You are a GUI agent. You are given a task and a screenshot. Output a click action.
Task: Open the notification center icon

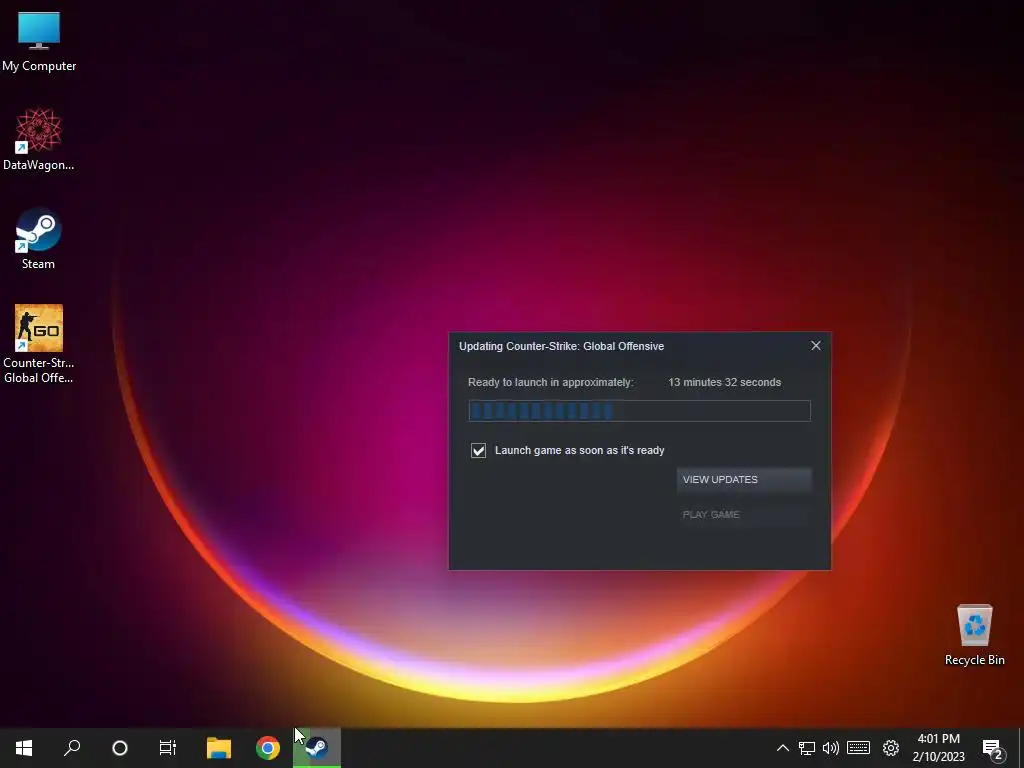point(993,748)
